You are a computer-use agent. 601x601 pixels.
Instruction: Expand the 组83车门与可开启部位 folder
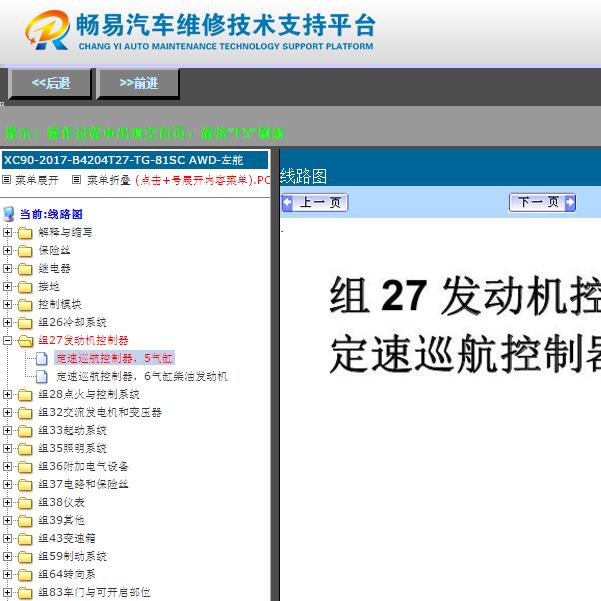coord(7,593)
